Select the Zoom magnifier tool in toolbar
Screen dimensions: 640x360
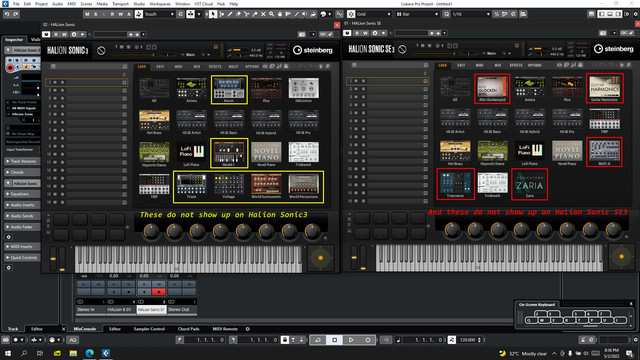pyautogui.click(x=271, y=14)
